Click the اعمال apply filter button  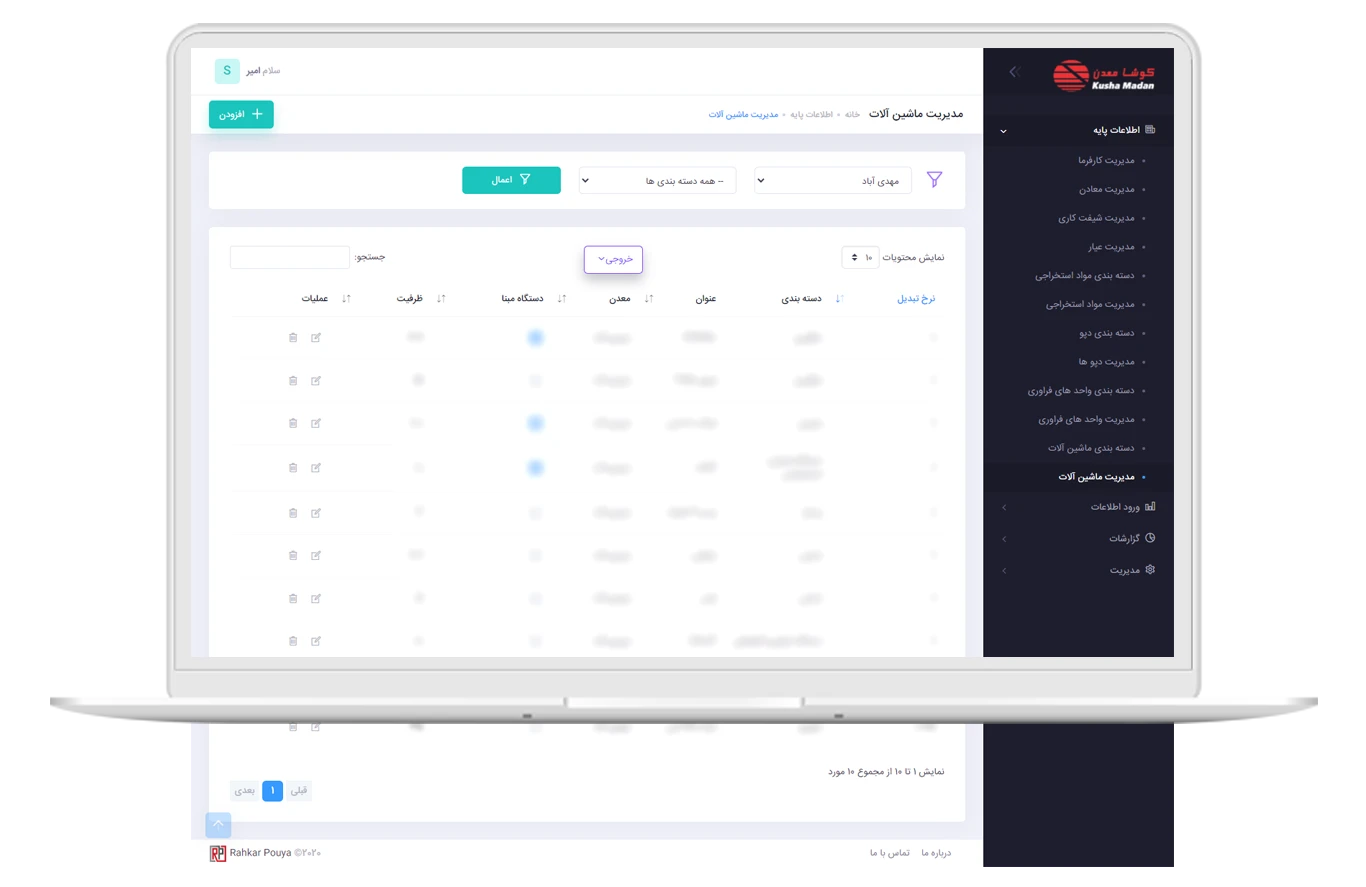(511, 180)
